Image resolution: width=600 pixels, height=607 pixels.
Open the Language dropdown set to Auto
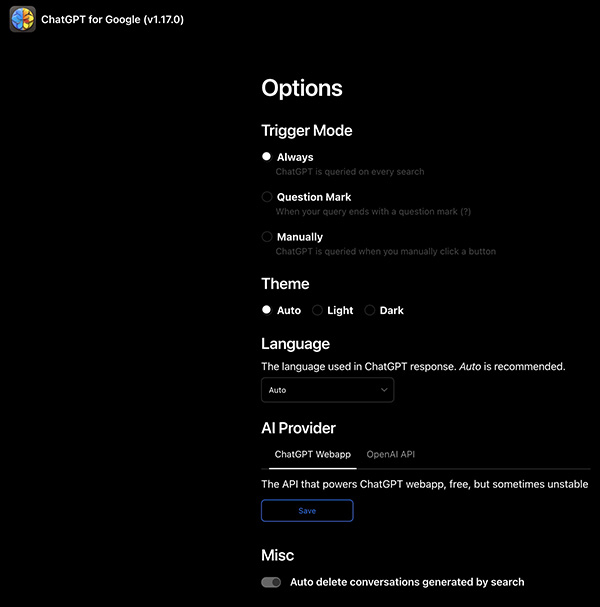[327, 390]
